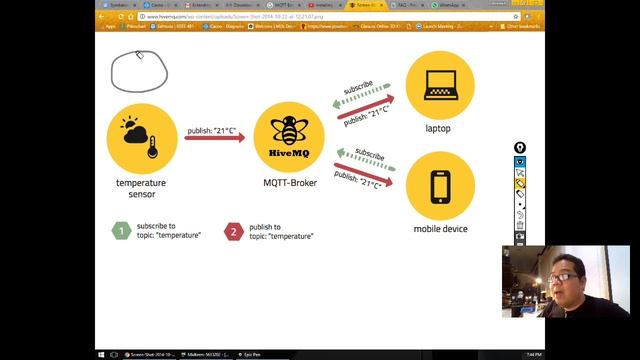
Task: Select the cursor arrow tool in Epic Pen
Action: tap(520, 173)
